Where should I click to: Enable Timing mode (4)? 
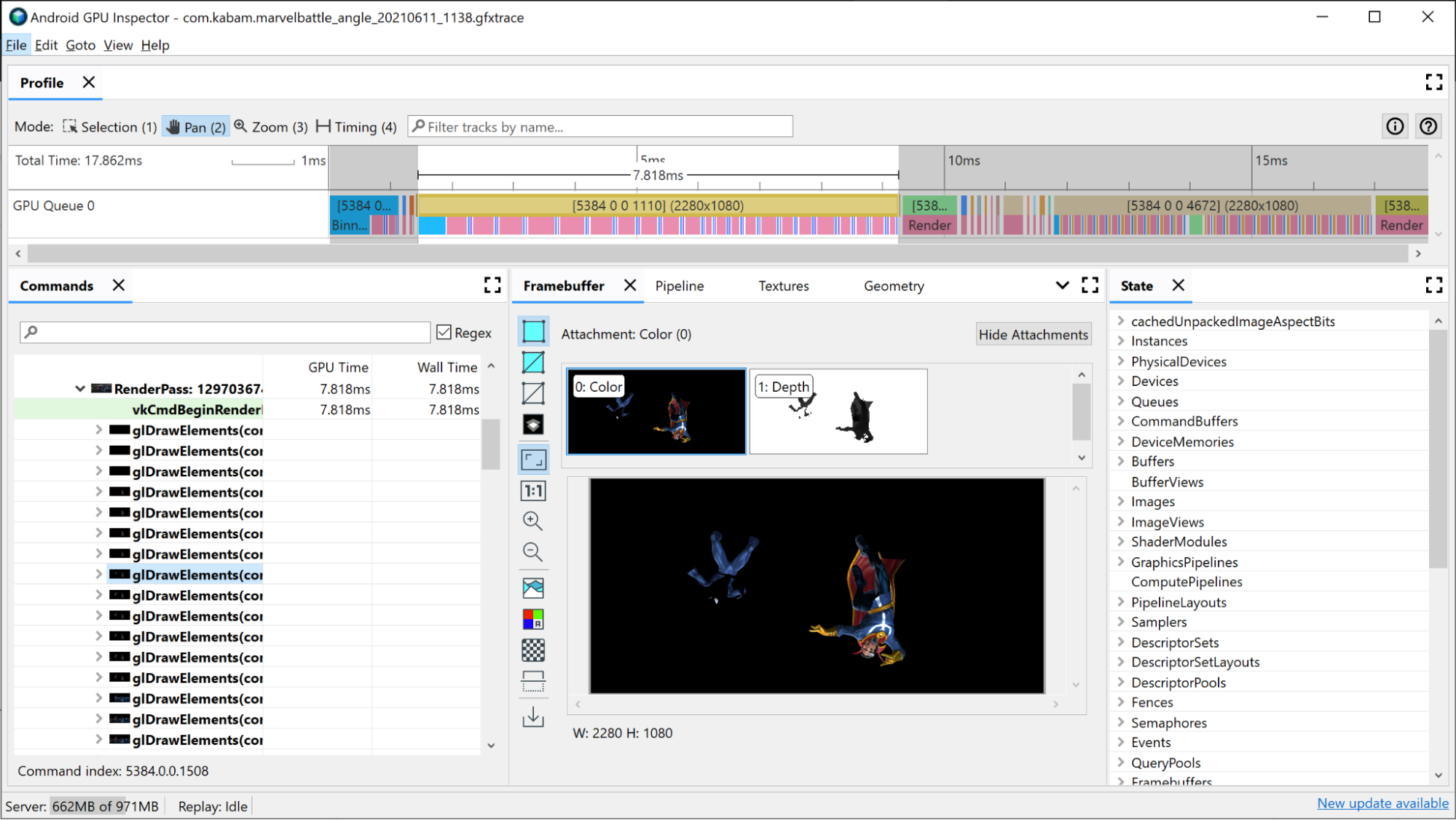point(354,126)
